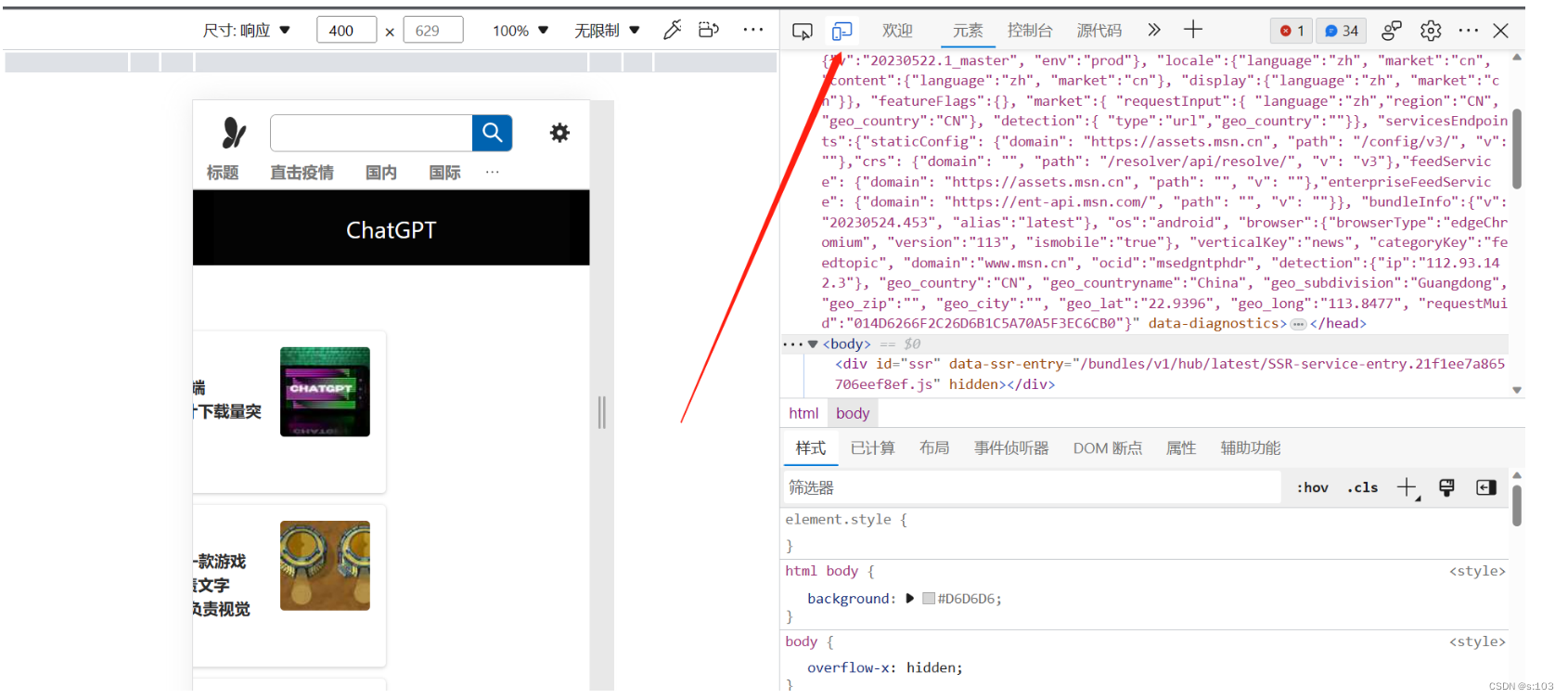Click the MSN butterfly logo
The width and height of the screenshot is (1568, 699).
234,133
